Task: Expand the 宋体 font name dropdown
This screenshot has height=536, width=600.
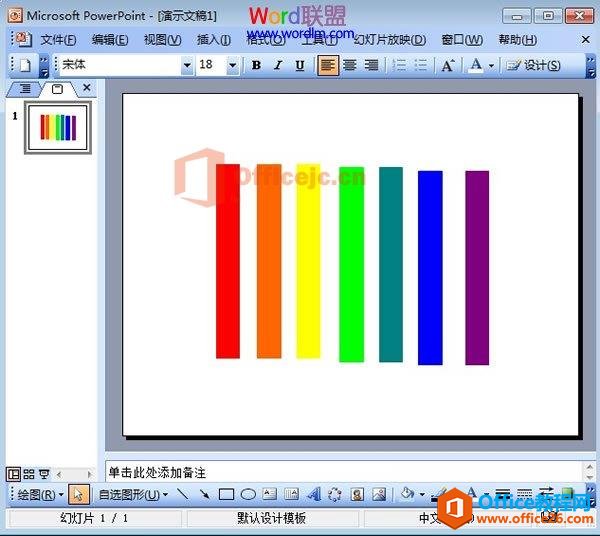Action: coord(187,65)
